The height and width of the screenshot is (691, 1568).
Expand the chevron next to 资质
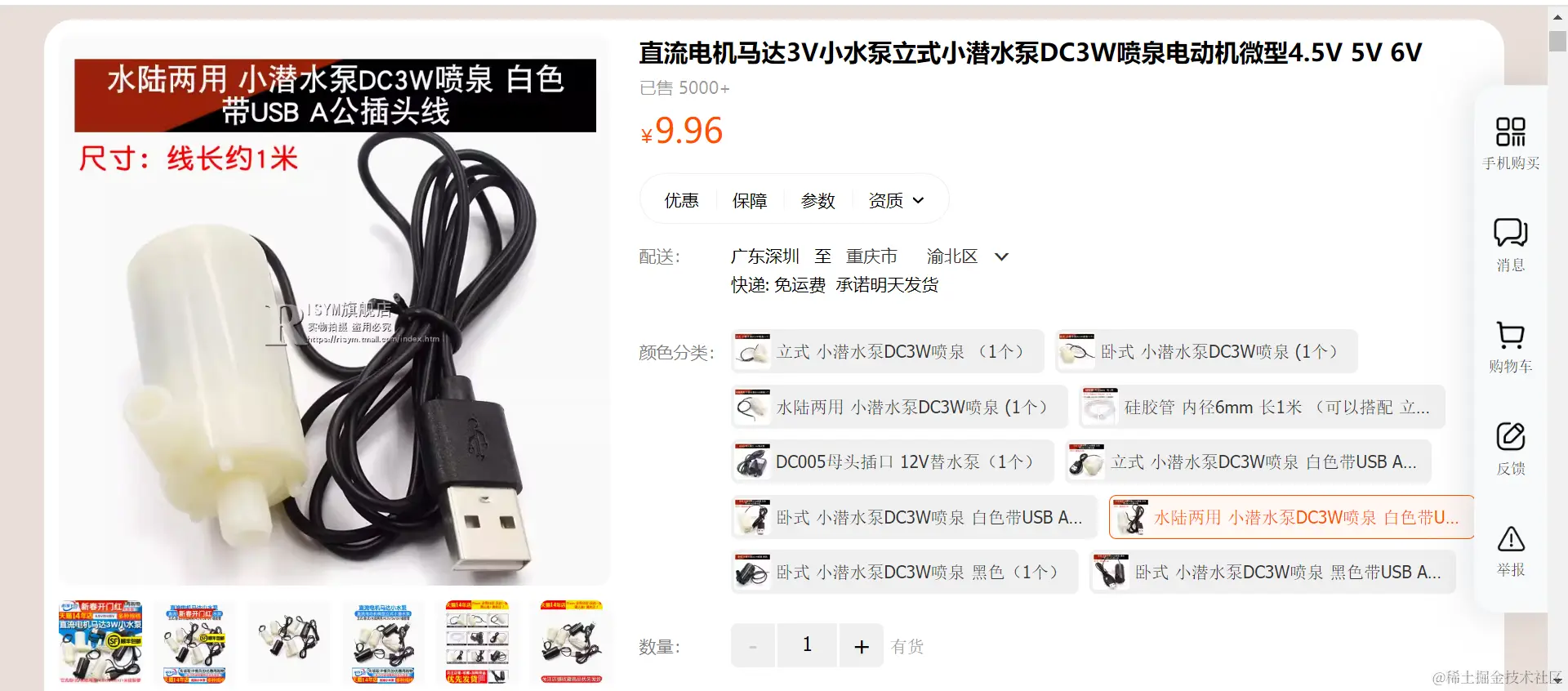point(918,200)
